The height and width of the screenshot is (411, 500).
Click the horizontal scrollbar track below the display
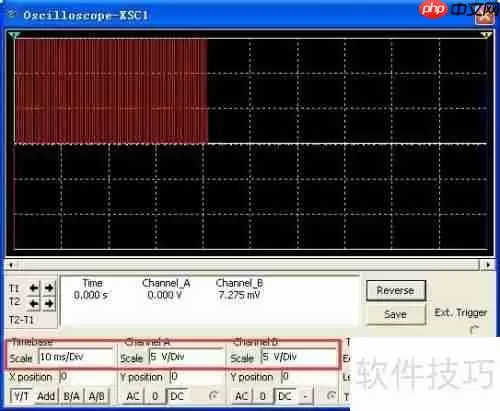(248, 265)
